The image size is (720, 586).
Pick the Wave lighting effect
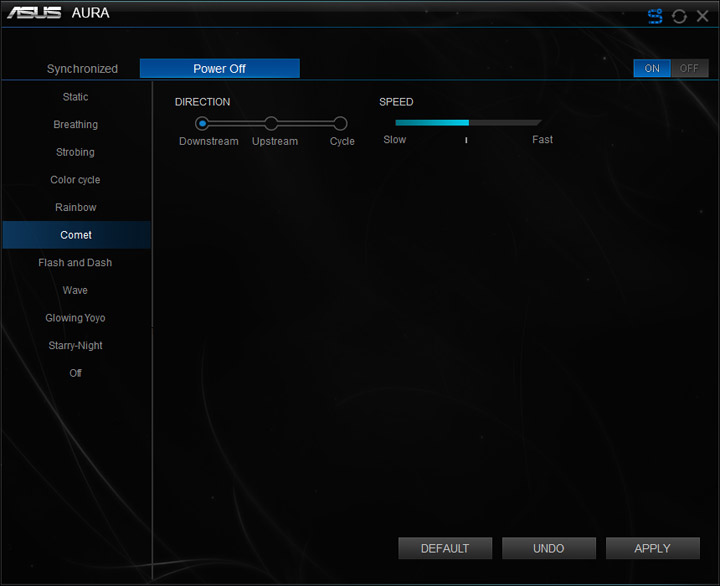point(75,290)
